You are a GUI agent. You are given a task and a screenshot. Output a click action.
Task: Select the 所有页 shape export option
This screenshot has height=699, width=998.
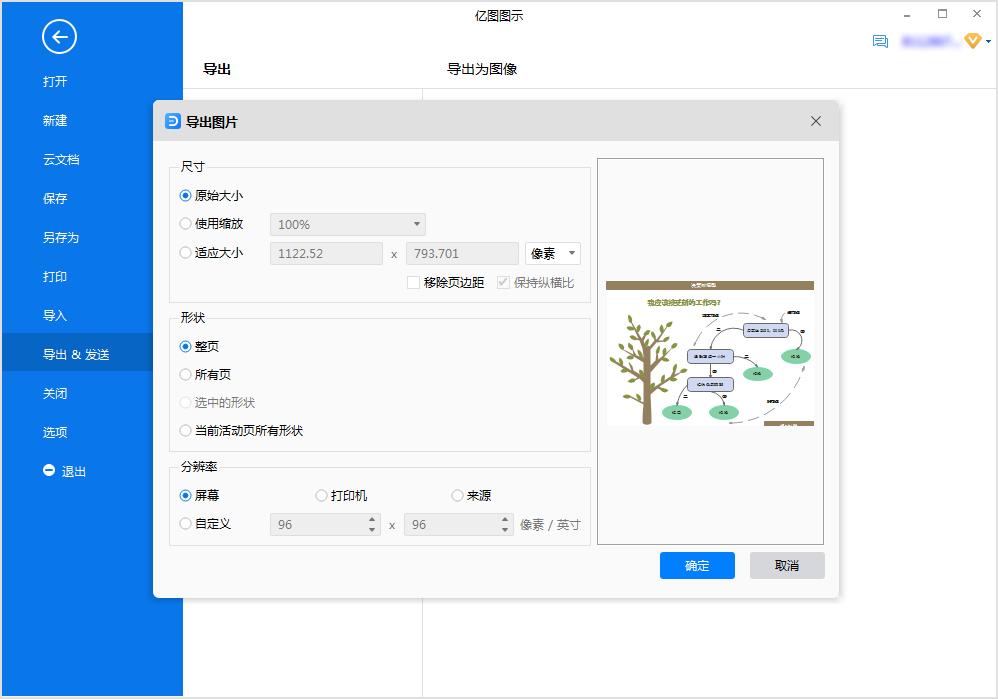pos(185,375)
